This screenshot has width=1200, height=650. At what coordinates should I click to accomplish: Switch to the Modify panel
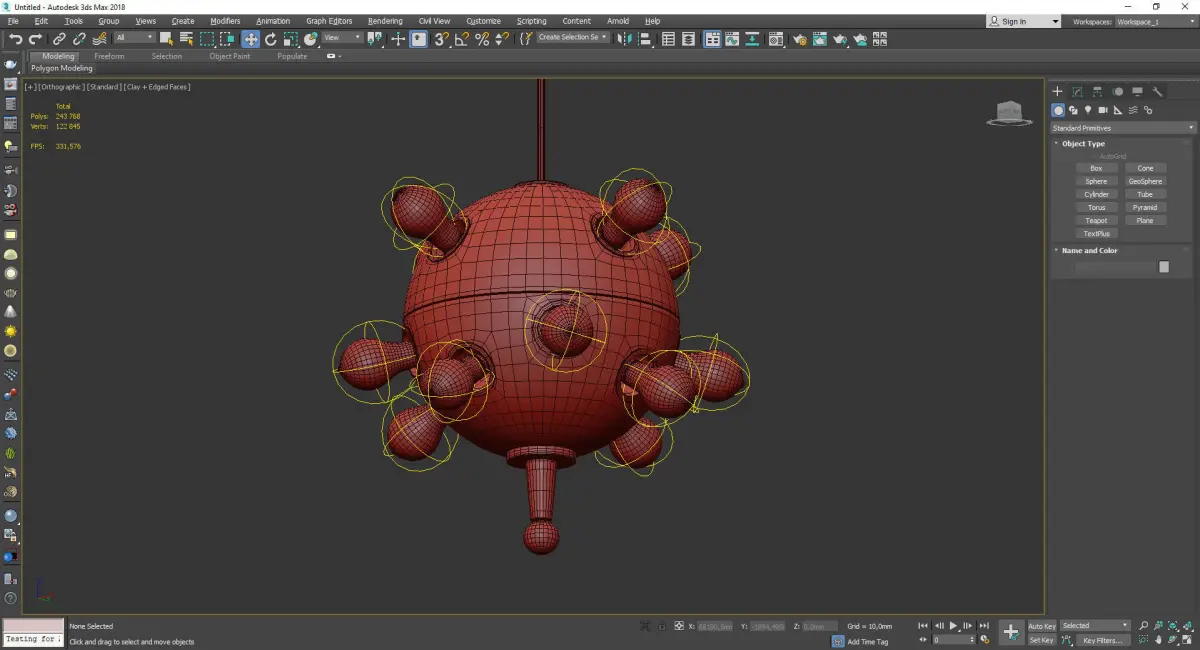click(1077, 91)
